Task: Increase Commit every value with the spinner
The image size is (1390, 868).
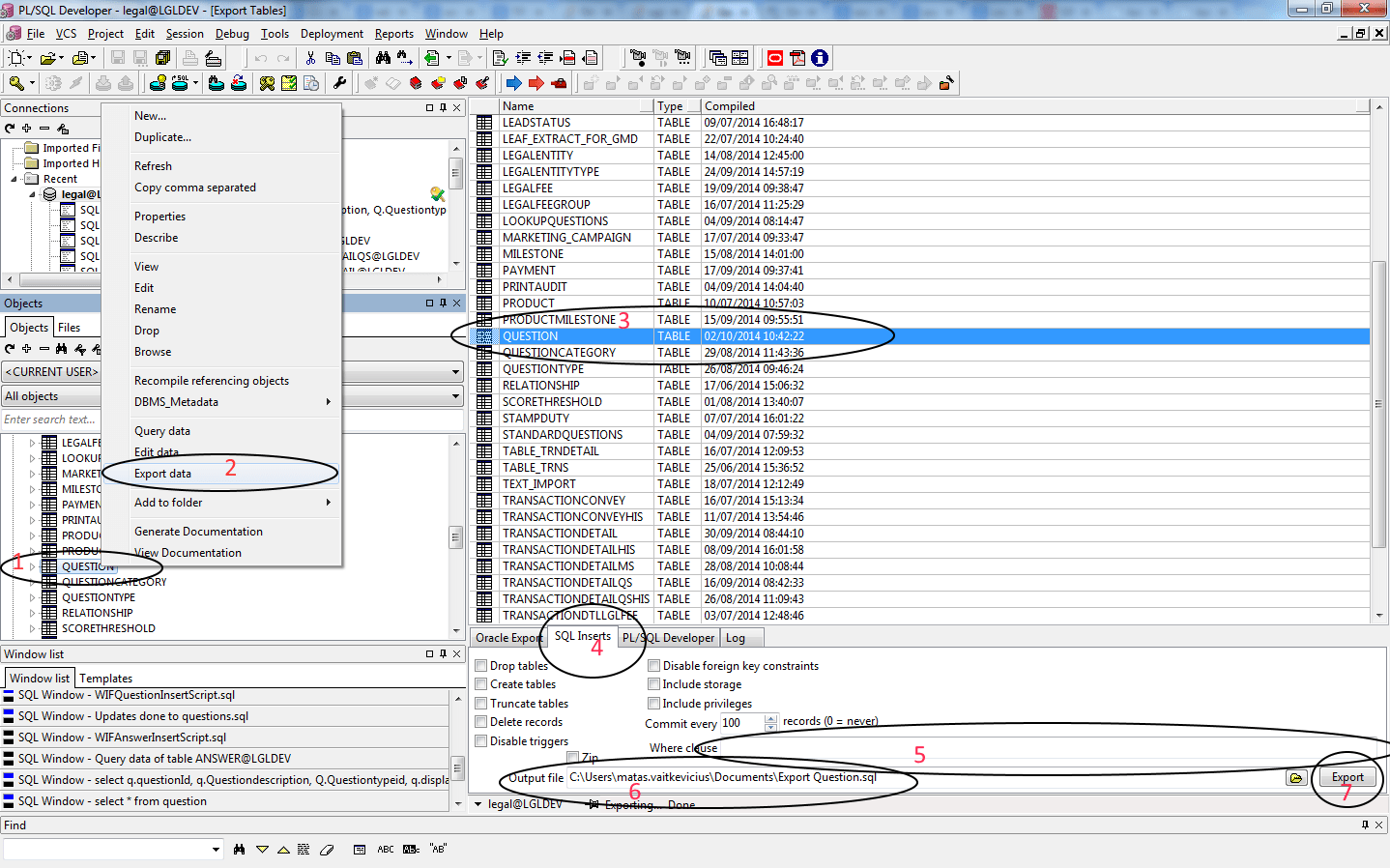Action: point(770,718)
